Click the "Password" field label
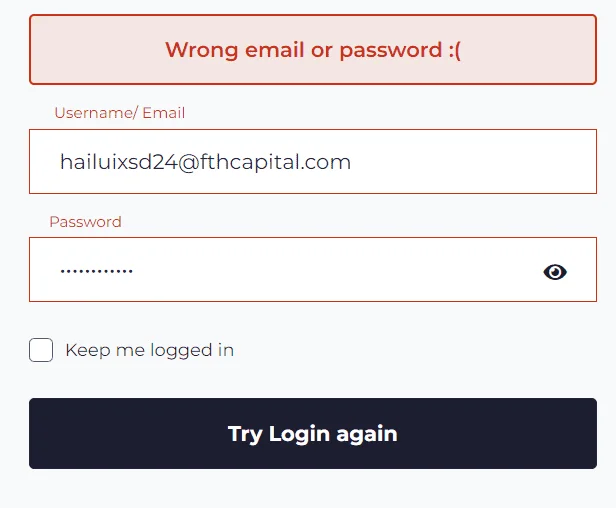Image resolution: width=616 pixels, height=508 pixels. [x=85, y=222]
